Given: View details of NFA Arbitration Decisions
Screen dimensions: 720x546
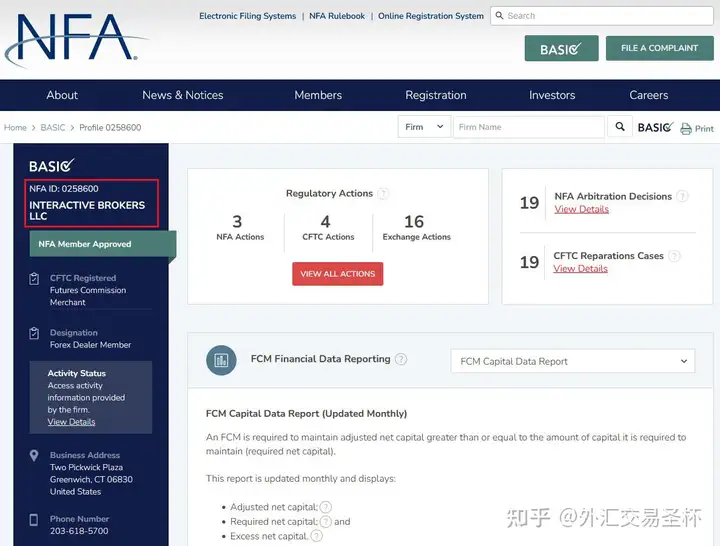Looking at the screenshot, I should pos(581,209).
